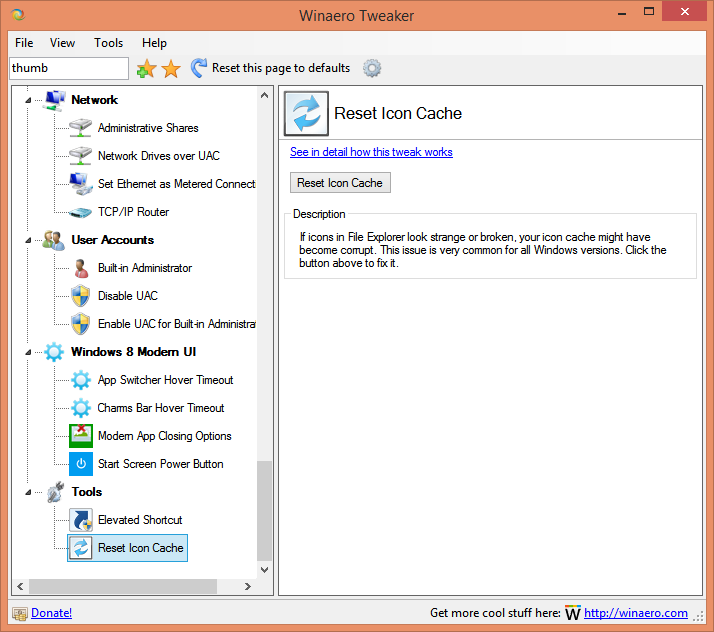Click the add to favorites star icon

[x=146, y=68]
